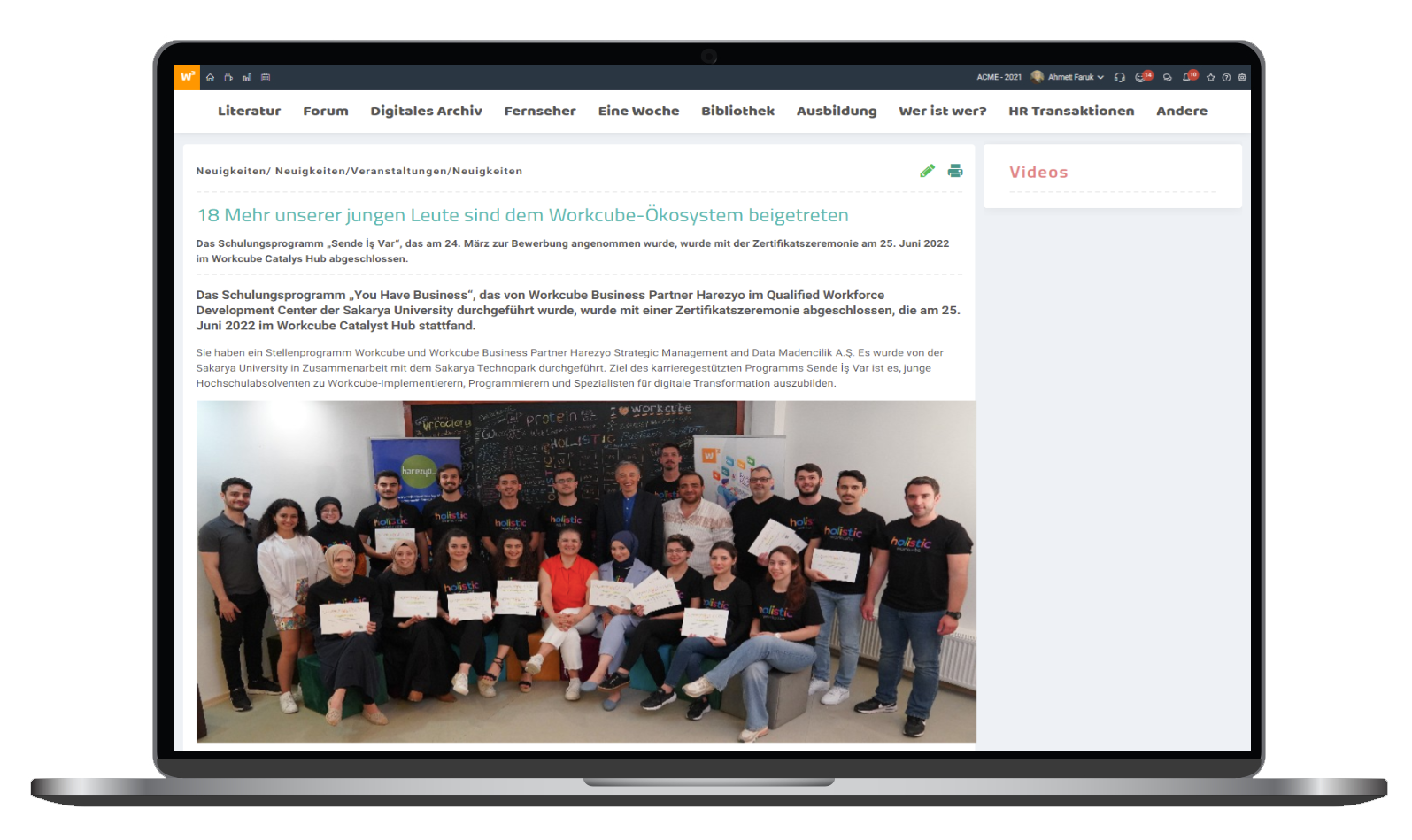This screenshot has width=1412, height=840.
Task: Open the Fernseher menu
Action: click(540, 111)
